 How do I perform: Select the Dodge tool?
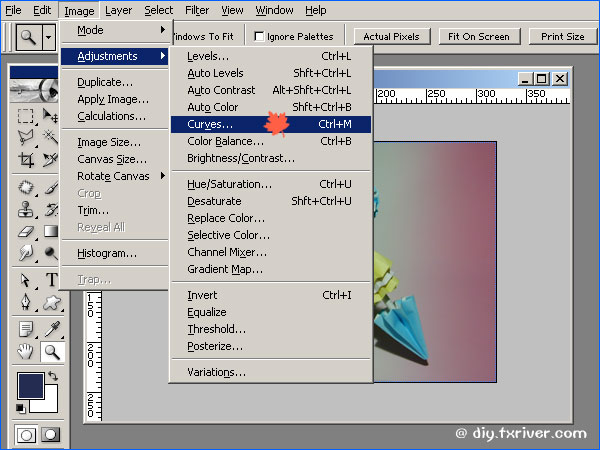50,253
